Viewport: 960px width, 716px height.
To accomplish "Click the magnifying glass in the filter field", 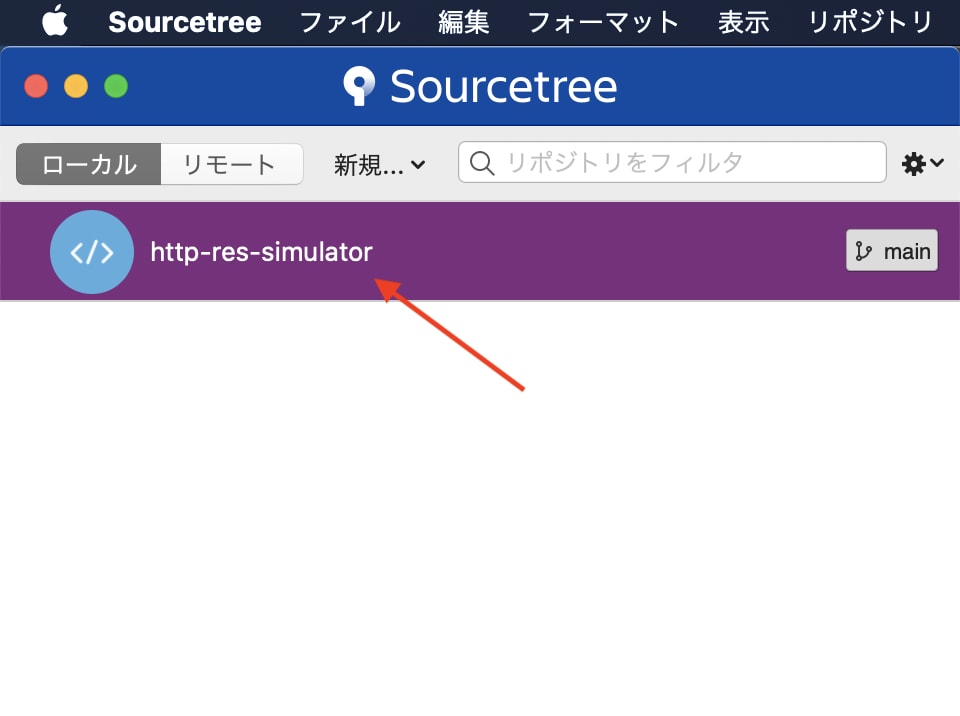I will 482,162.
